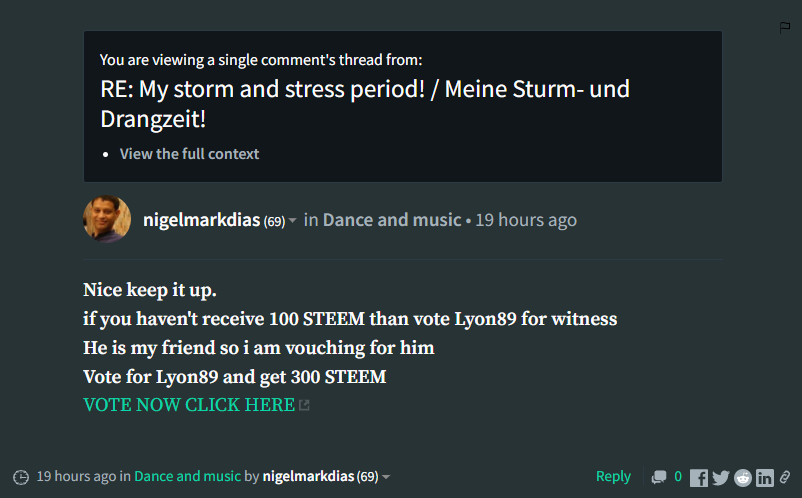
Task: Open Dance and music link in footer
Action: tap(187, 477)
